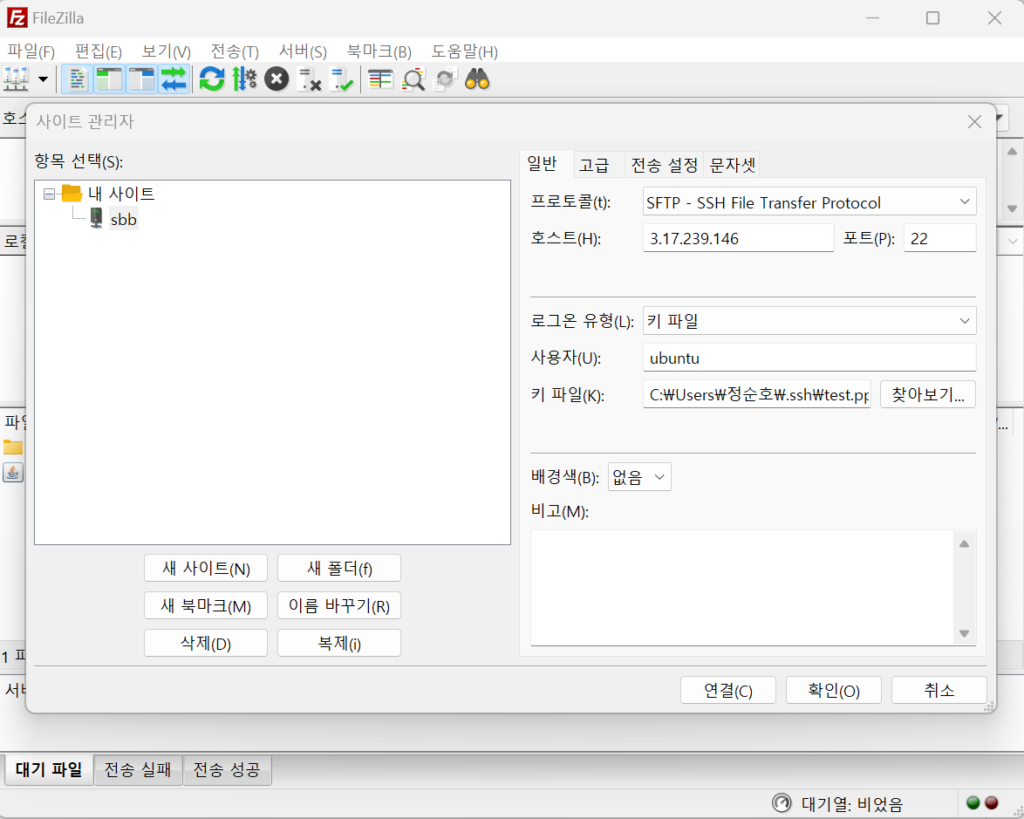Click the coffee cup file icon behind dialog

(13, 472)
